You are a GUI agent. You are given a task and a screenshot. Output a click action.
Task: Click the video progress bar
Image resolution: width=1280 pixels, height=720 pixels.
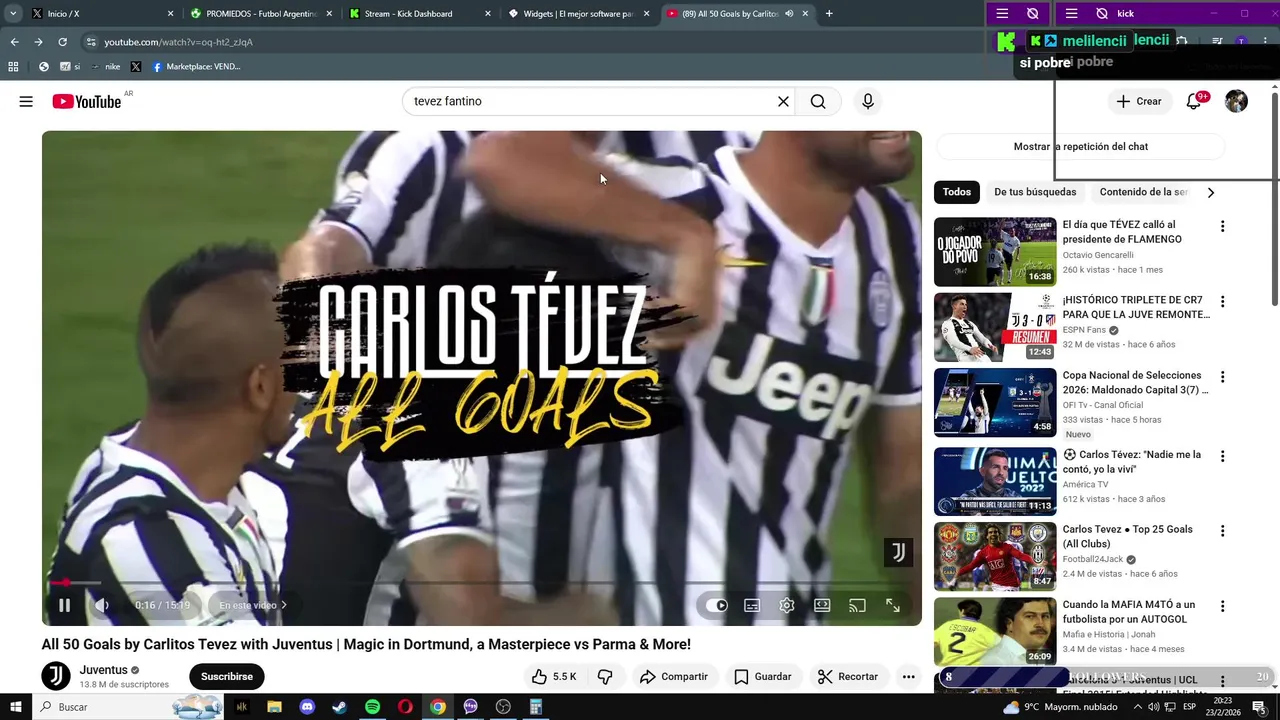[481, 582]
